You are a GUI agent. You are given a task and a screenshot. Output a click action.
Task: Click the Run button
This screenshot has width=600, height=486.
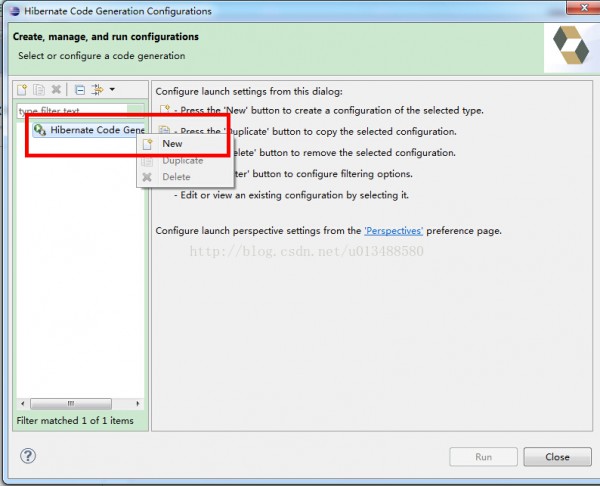pos(483,457)
